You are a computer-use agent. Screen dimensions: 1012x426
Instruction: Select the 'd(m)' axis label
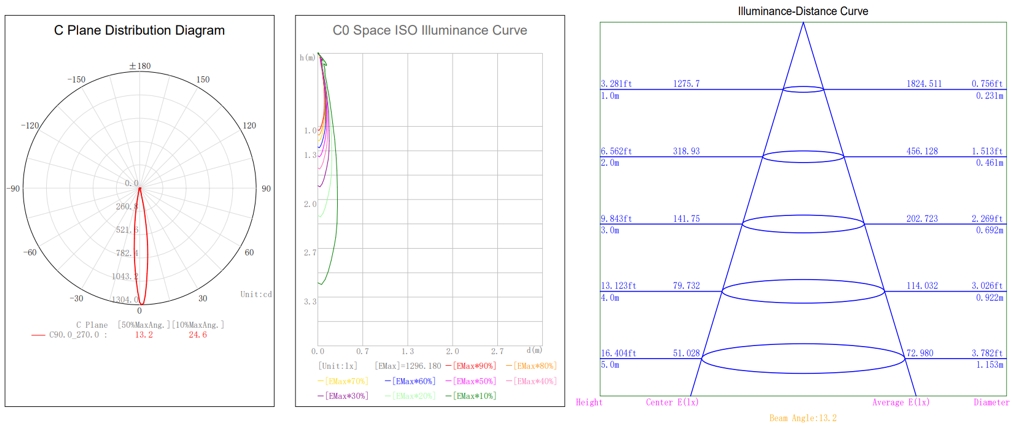[x=534, y=350]
